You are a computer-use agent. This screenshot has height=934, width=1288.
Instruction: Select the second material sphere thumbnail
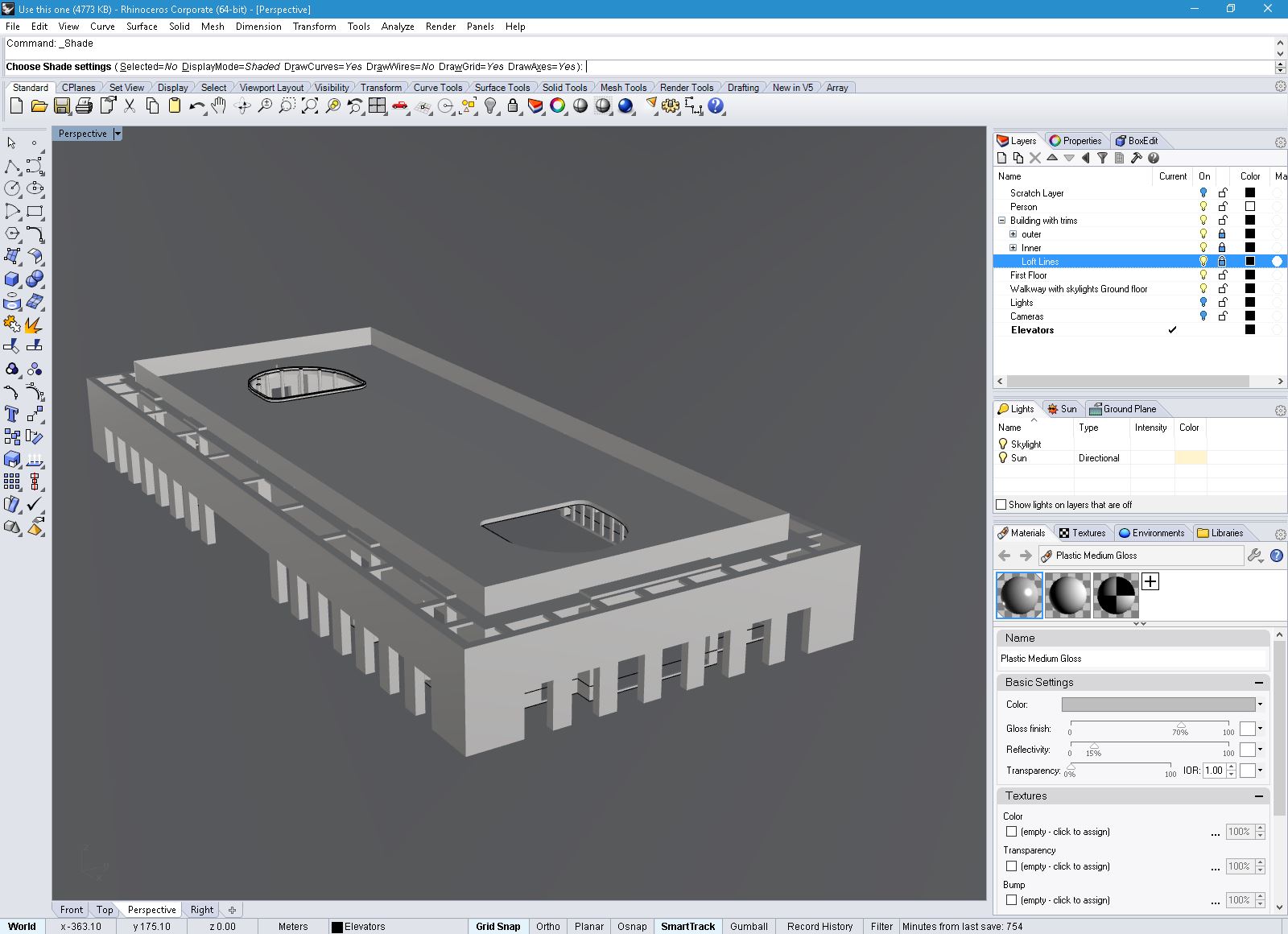(1067, 596)
